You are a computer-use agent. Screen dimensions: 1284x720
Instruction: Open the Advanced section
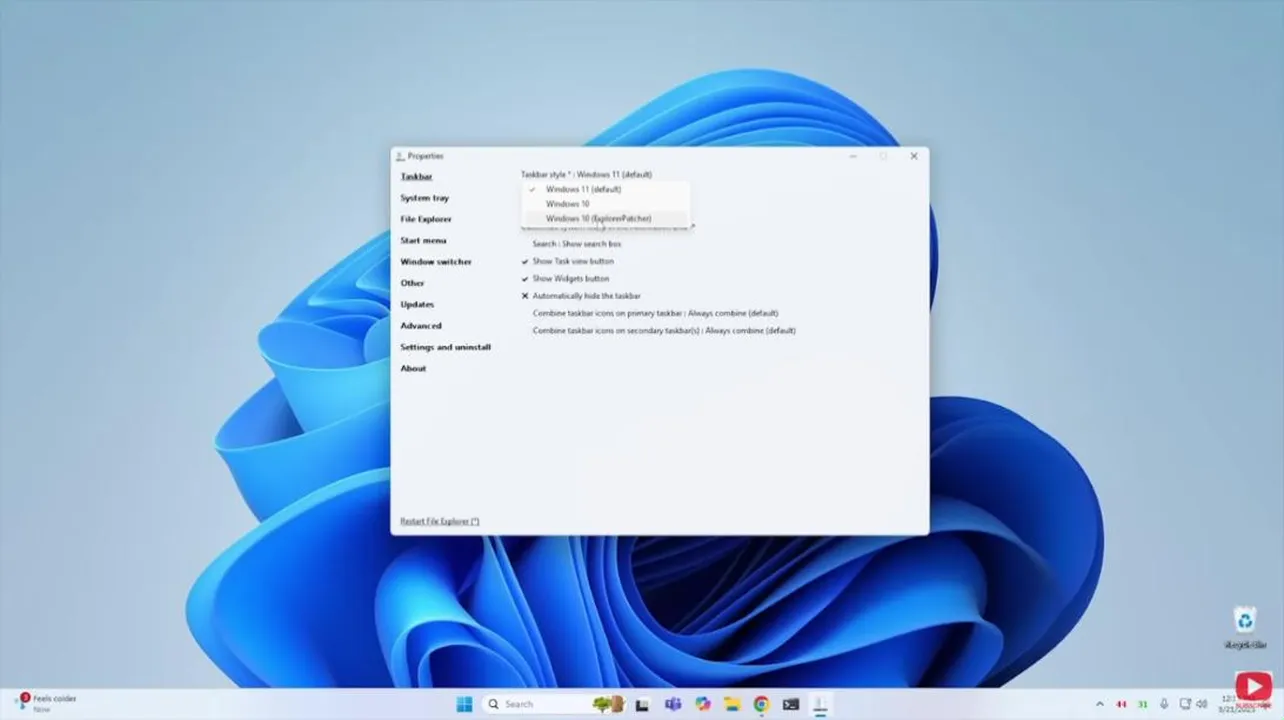coord(421,326)
